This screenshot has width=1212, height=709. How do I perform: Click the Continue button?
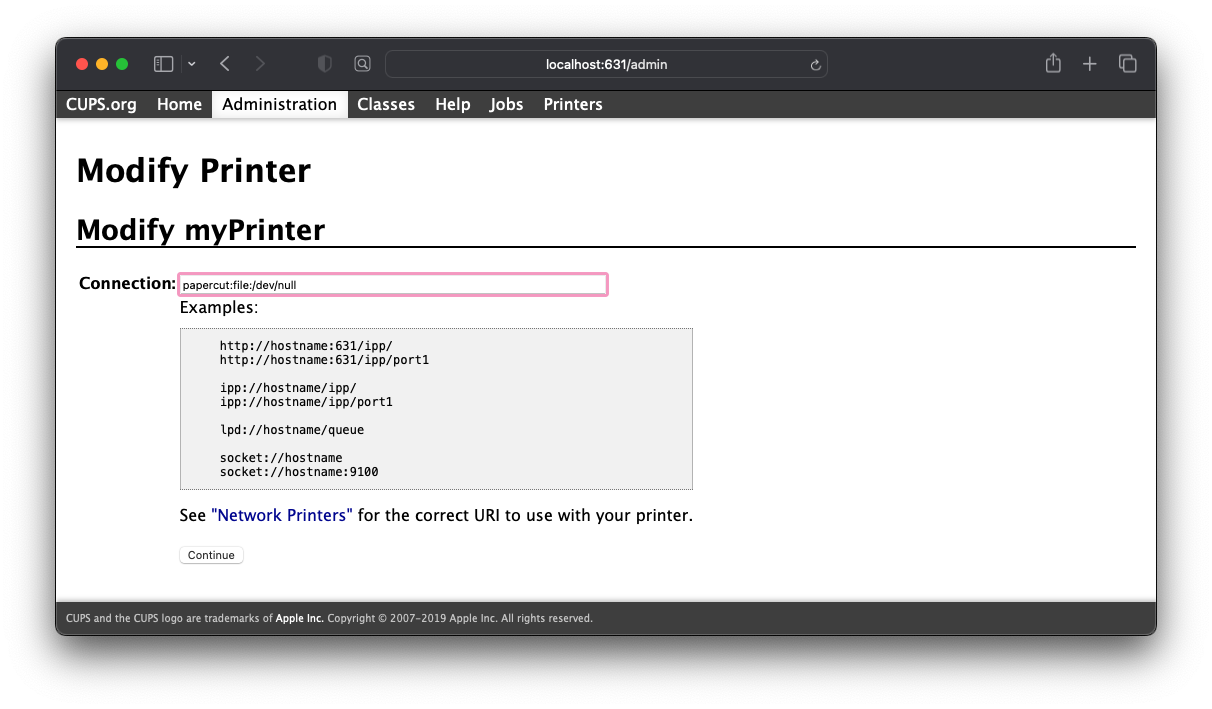coord(211,555)
